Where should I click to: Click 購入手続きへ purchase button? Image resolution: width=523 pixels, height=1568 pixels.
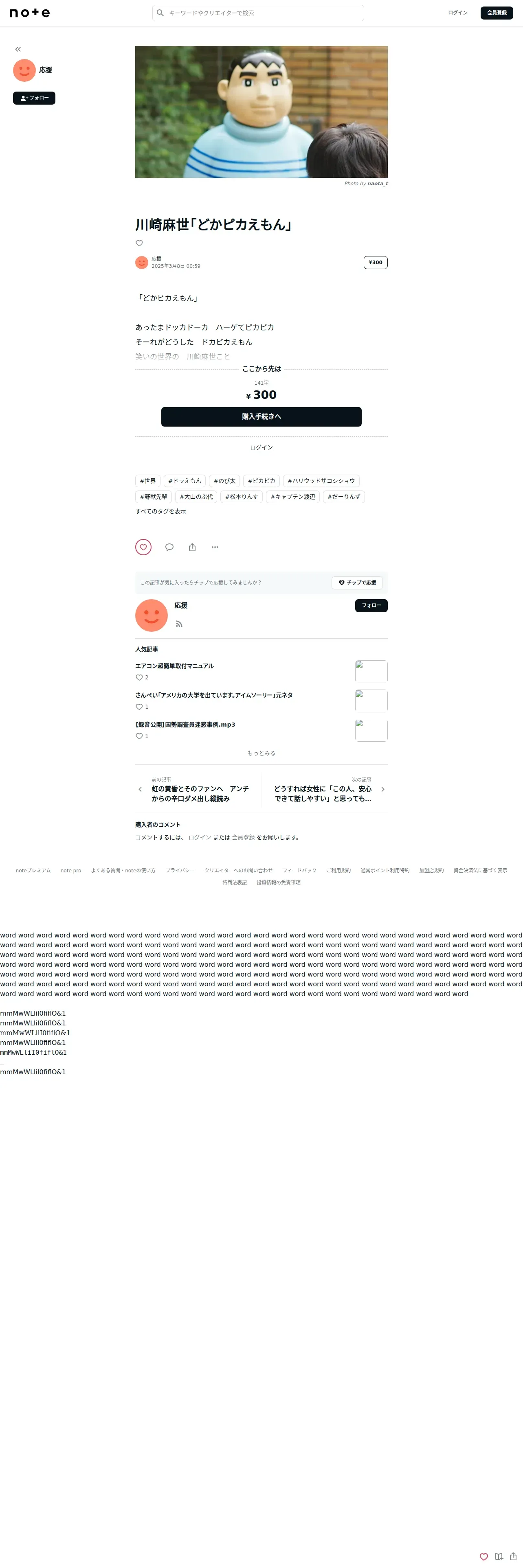(261, 417)
